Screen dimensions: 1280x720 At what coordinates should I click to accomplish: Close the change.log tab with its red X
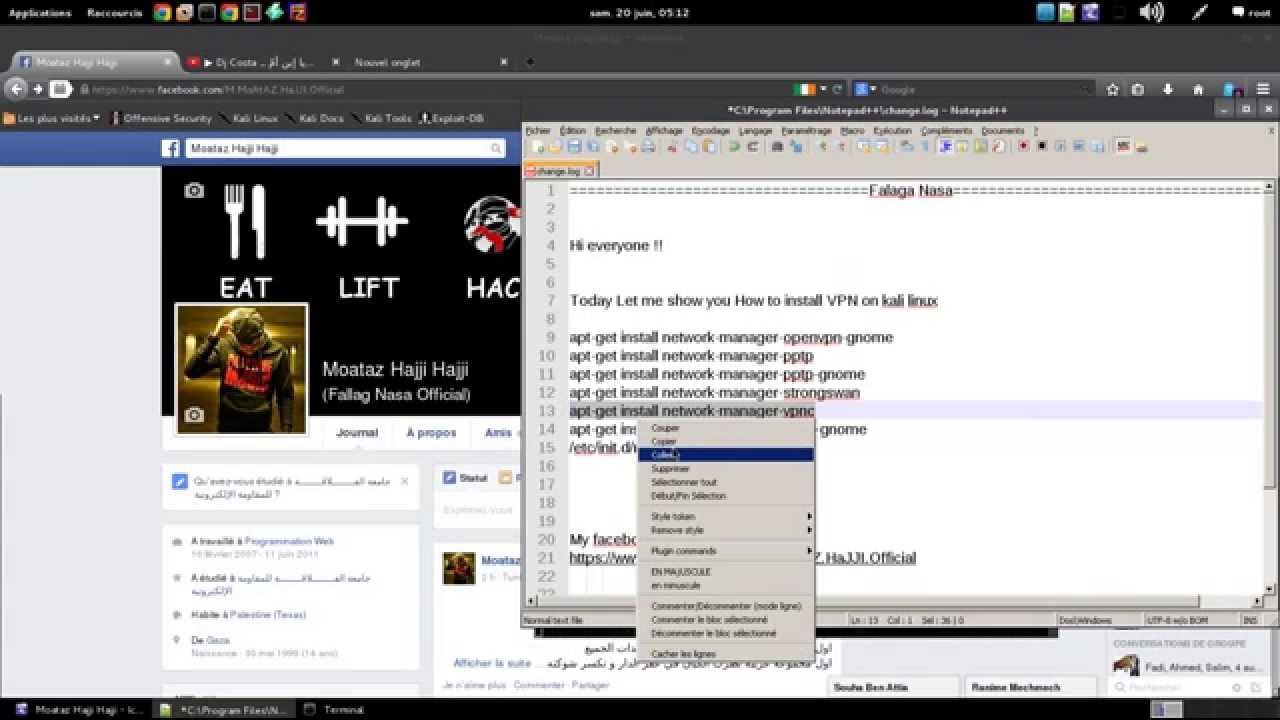coord(591,171)
